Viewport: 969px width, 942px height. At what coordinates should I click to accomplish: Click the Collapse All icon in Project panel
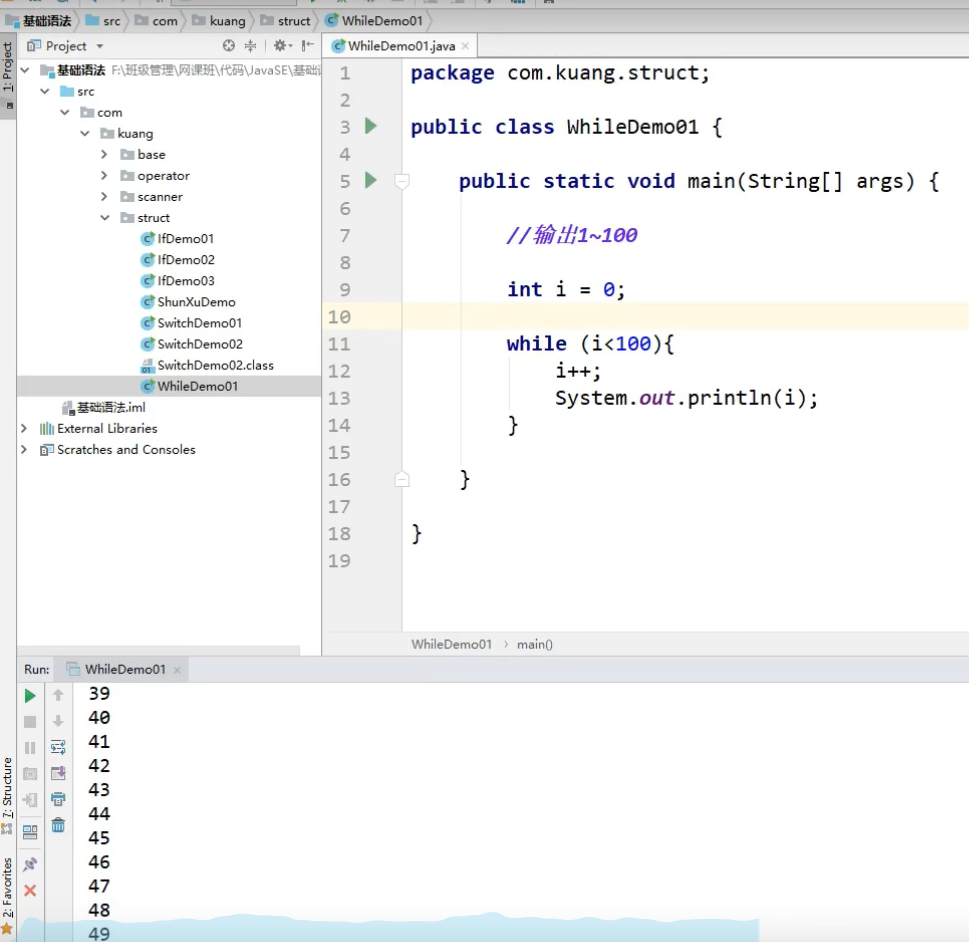250,45
